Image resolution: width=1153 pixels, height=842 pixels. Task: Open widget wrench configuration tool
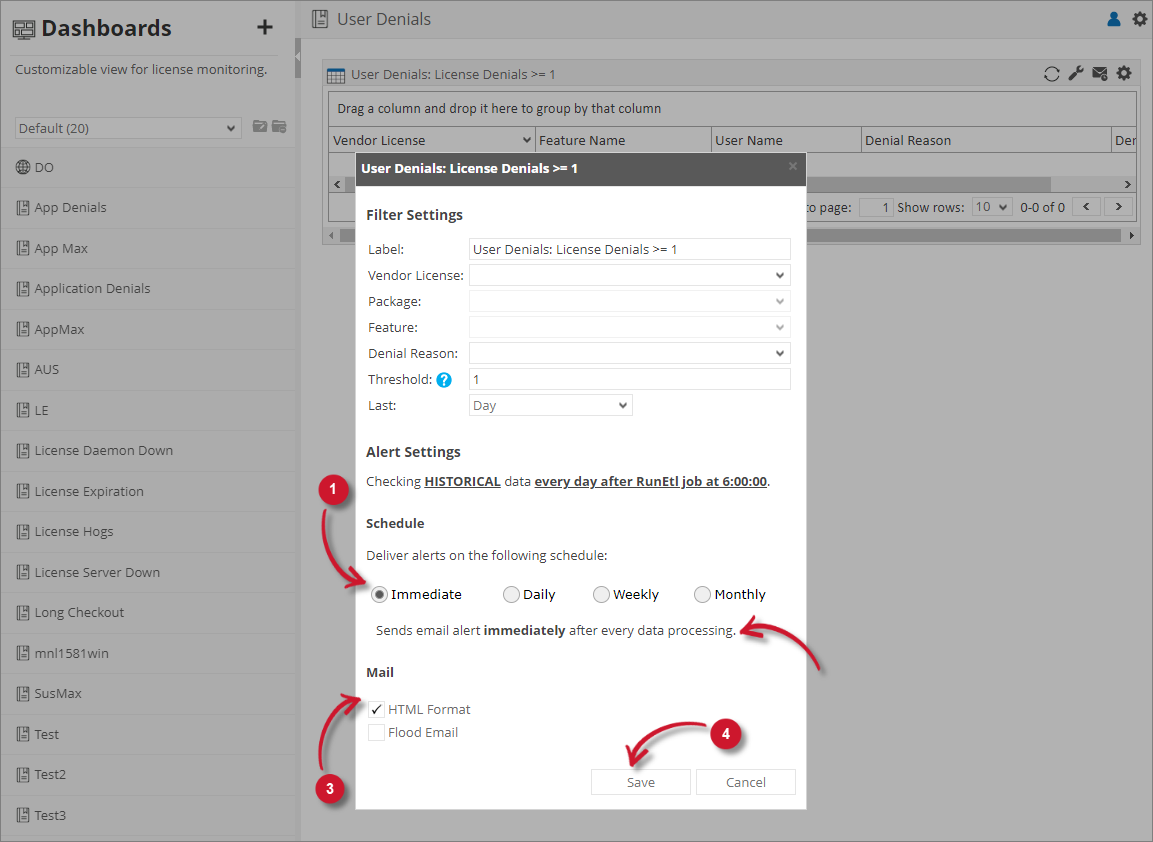(x=1076, y=74)
